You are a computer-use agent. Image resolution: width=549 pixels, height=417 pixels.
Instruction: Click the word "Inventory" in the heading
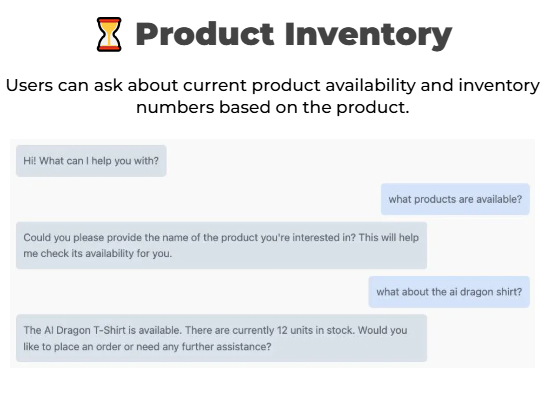(368, 36)
